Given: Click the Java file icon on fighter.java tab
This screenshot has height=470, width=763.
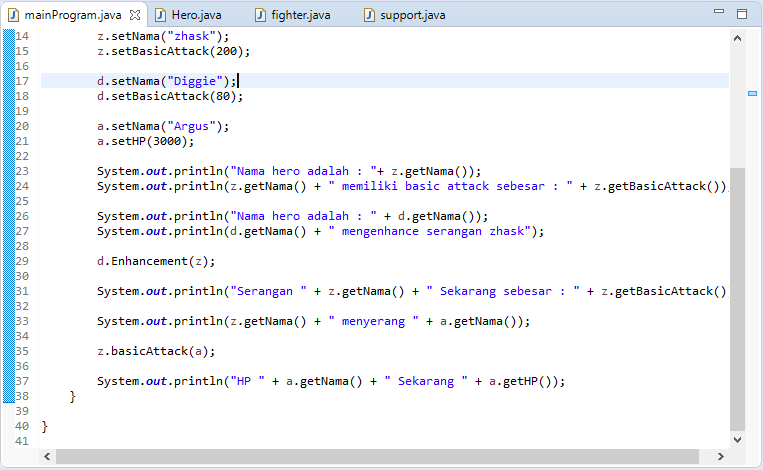Looking at the screenshot, I should pyautogui.click(x=260, y=15).
